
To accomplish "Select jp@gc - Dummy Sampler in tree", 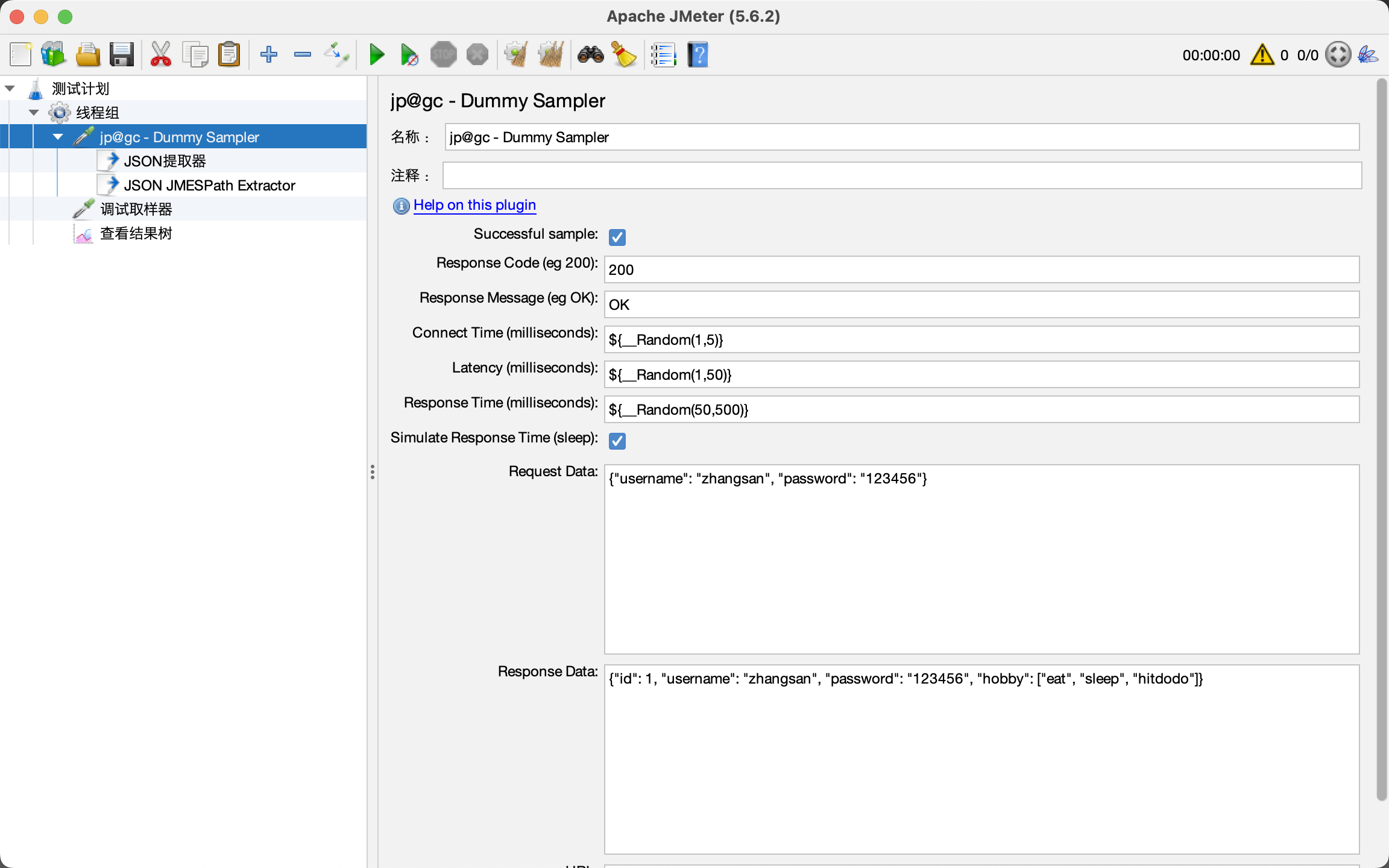I will [x=179, y=137].
